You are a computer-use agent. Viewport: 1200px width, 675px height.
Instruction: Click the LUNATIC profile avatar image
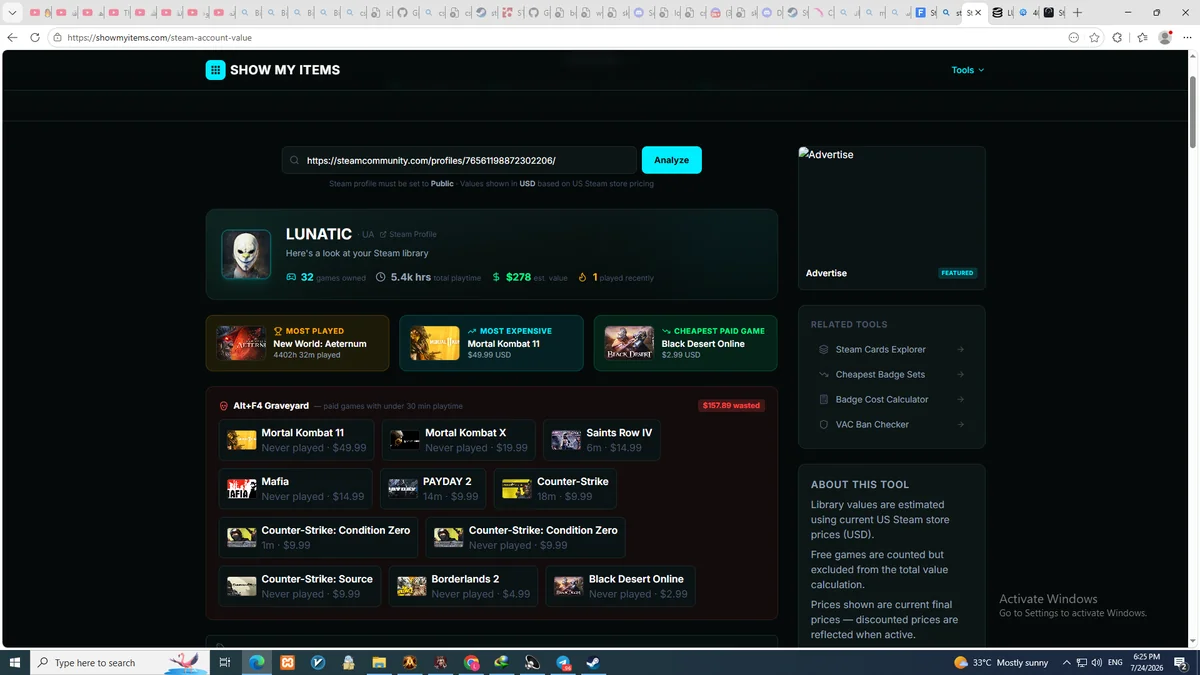coord(246,254)
